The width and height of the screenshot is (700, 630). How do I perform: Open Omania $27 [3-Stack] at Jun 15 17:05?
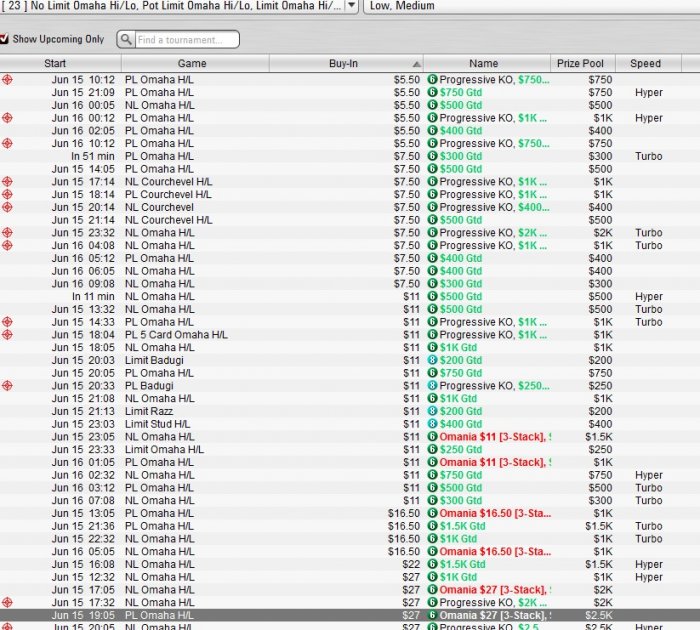click(495, 590)
